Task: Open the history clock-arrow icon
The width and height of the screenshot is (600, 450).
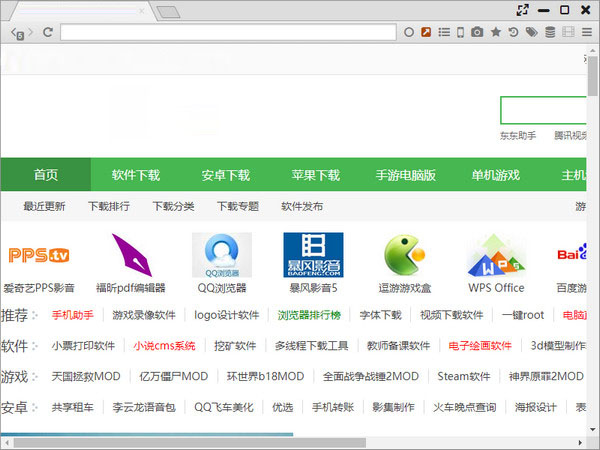Action: [513, 32]
